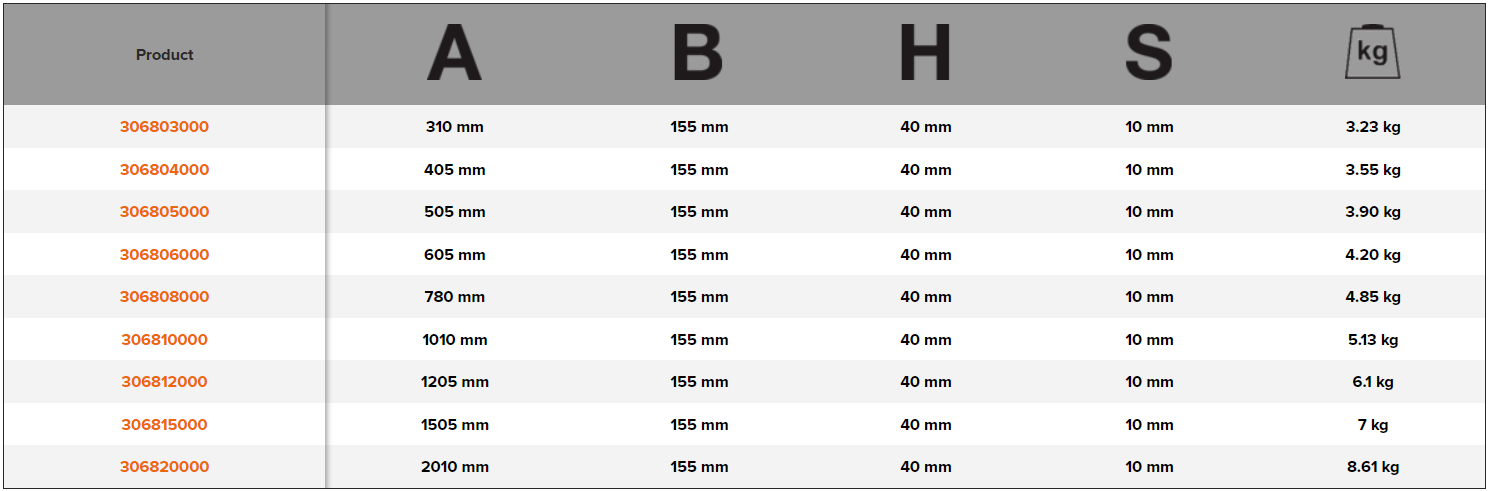Screen dimensions: 1490x491
Task: Open product link 306805000
Action: 164,212
